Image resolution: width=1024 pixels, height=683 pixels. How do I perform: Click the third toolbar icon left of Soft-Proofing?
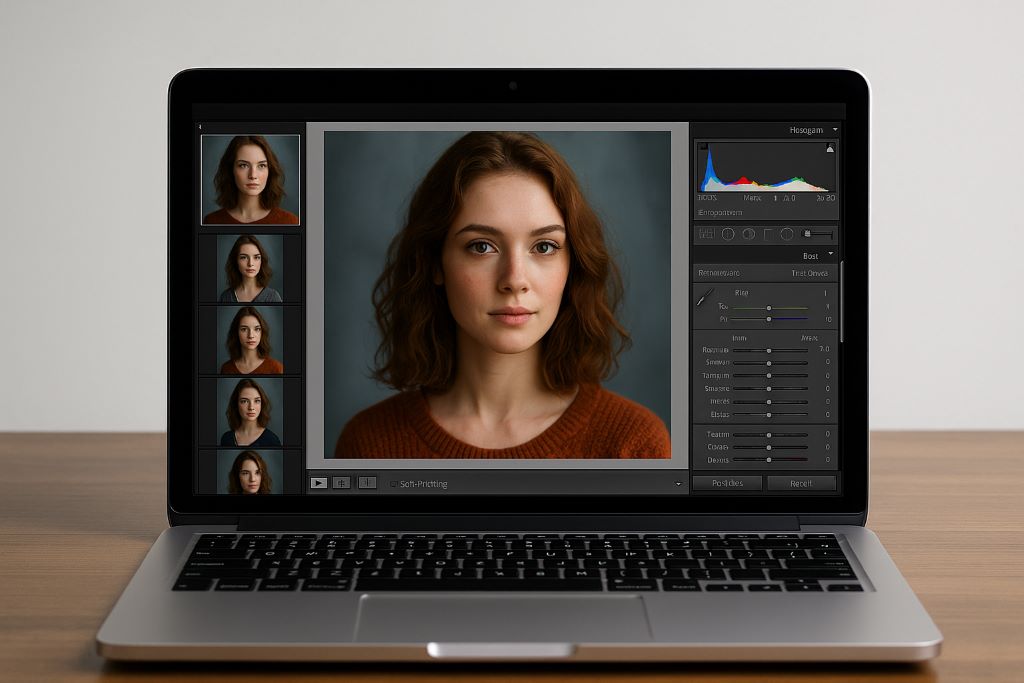click(367, 483)
